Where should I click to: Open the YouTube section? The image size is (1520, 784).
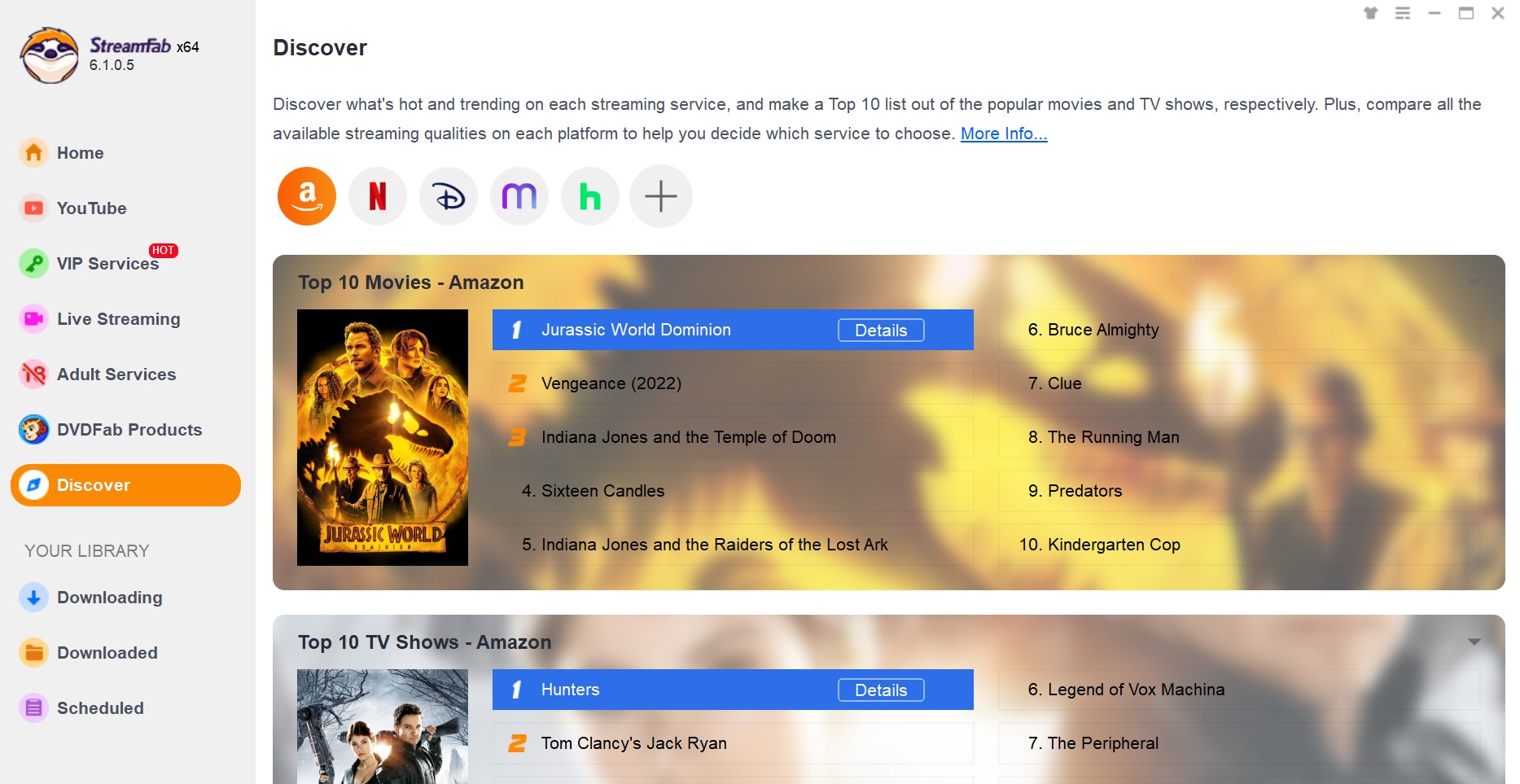click(91, 208)
